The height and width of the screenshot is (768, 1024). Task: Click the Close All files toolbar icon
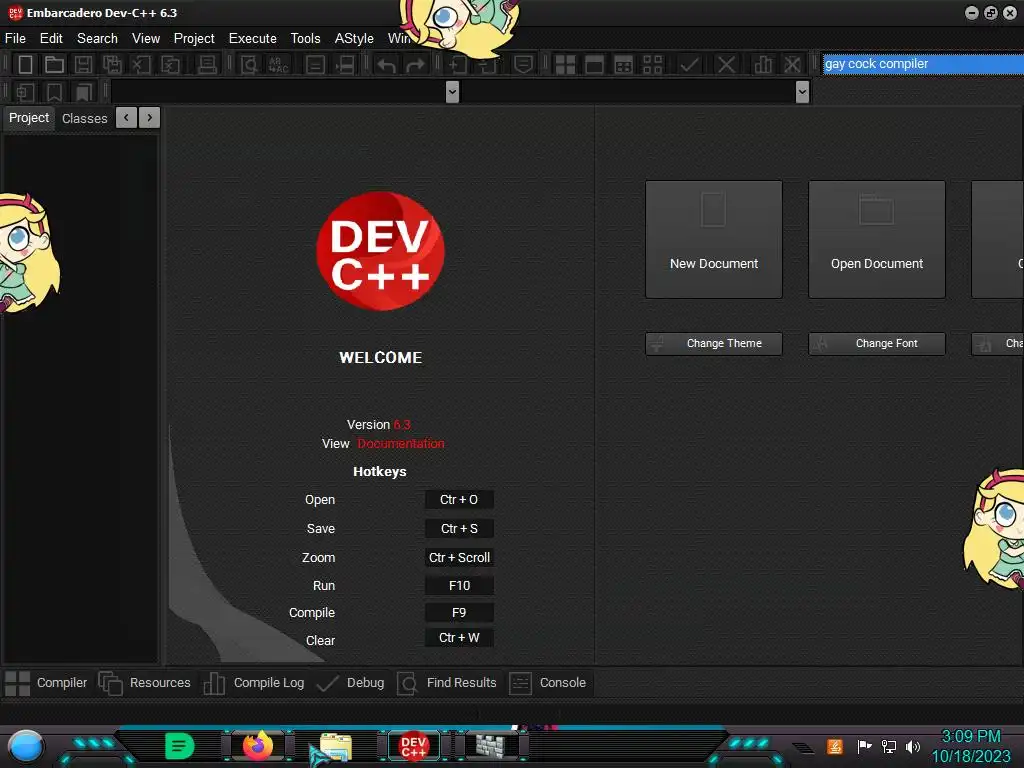coord(170,65)
